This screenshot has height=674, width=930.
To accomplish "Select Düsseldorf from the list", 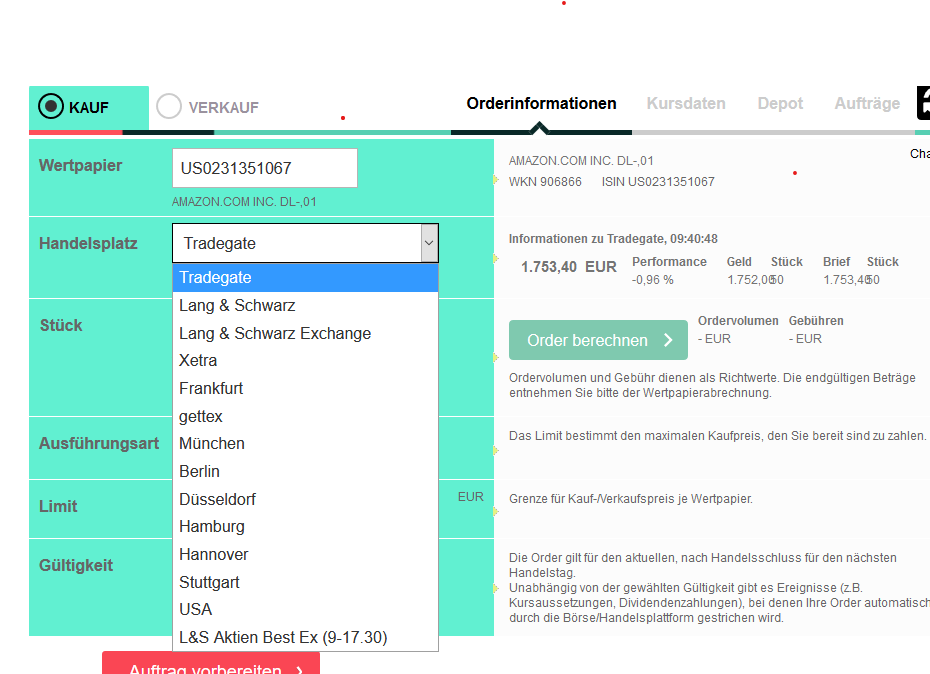I will tap(305, 500).
